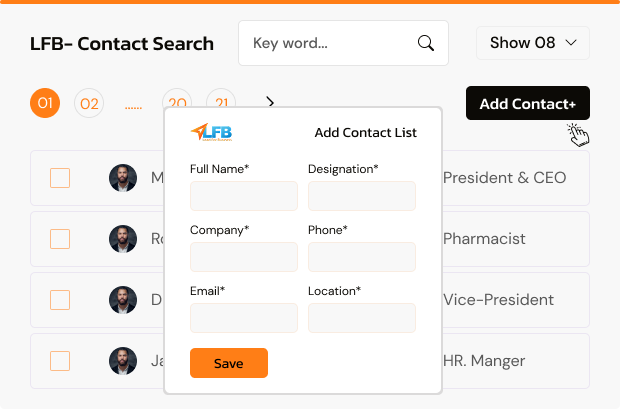Open avatar of Pharmacist contact
Viewport: 620px width, 409px height.
point(123,239)
